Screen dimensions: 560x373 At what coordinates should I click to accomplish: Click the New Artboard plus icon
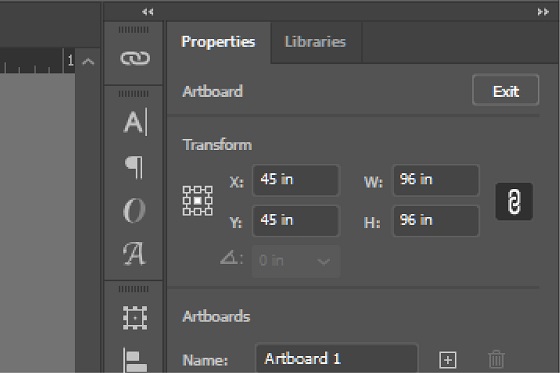pos(448,360)
